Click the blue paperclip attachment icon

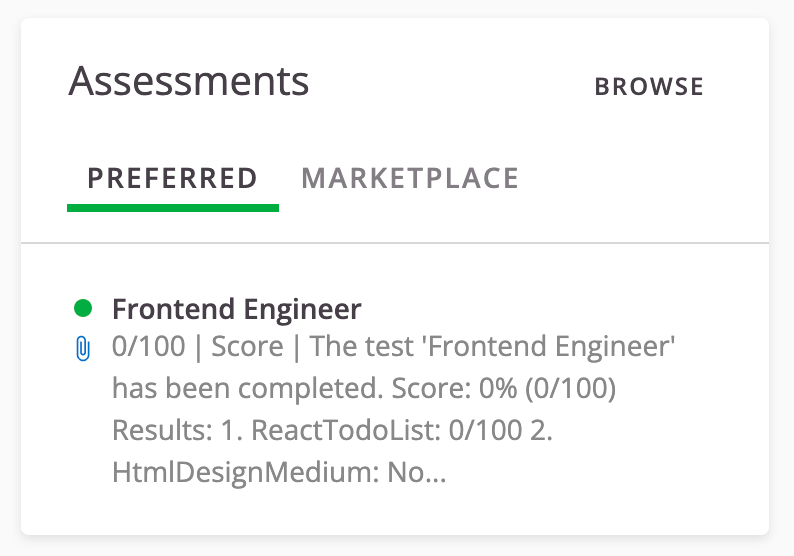(83, 349)
